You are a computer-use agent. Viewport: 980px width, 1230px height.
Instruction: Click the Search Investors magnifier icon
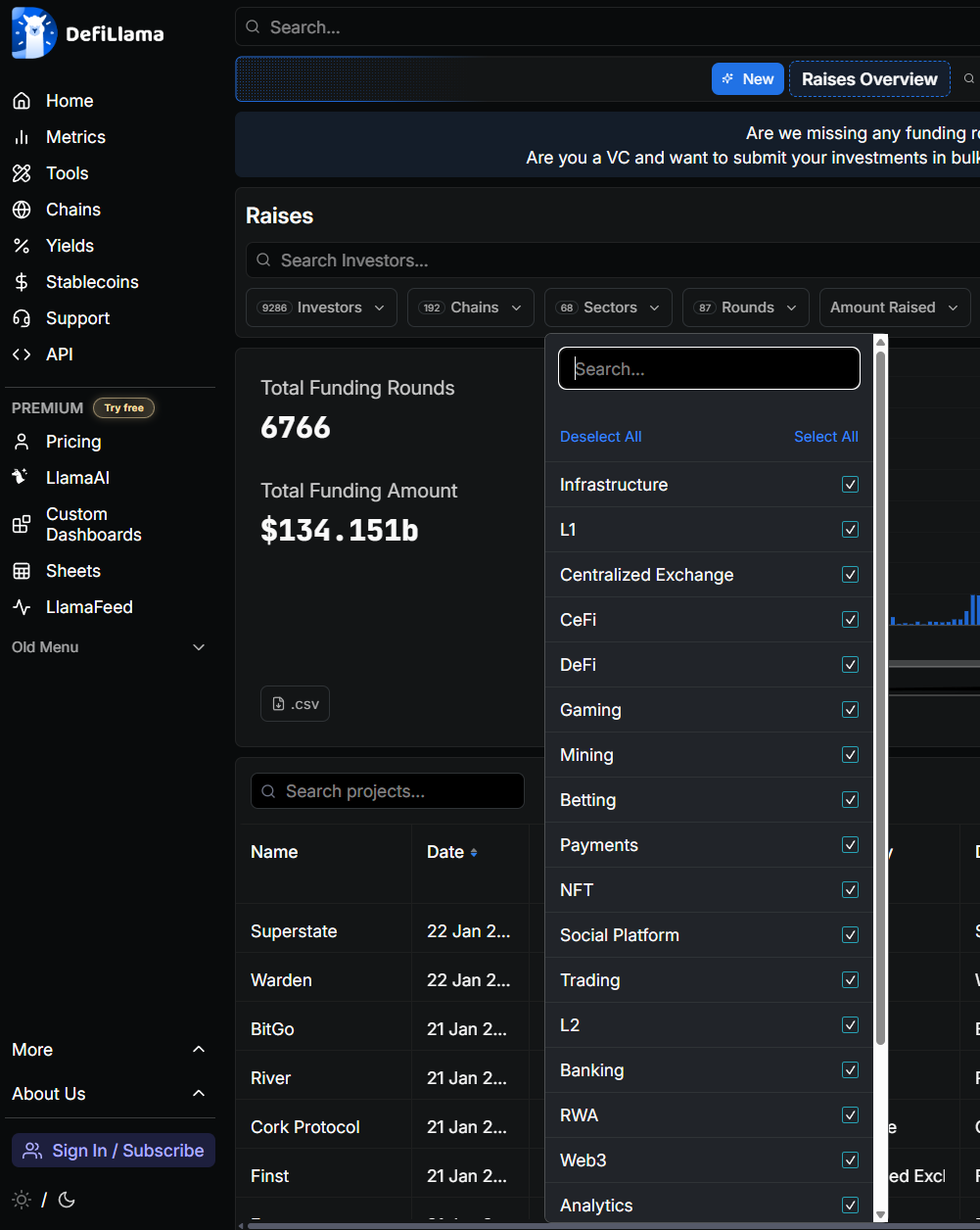tap(263, 260)
